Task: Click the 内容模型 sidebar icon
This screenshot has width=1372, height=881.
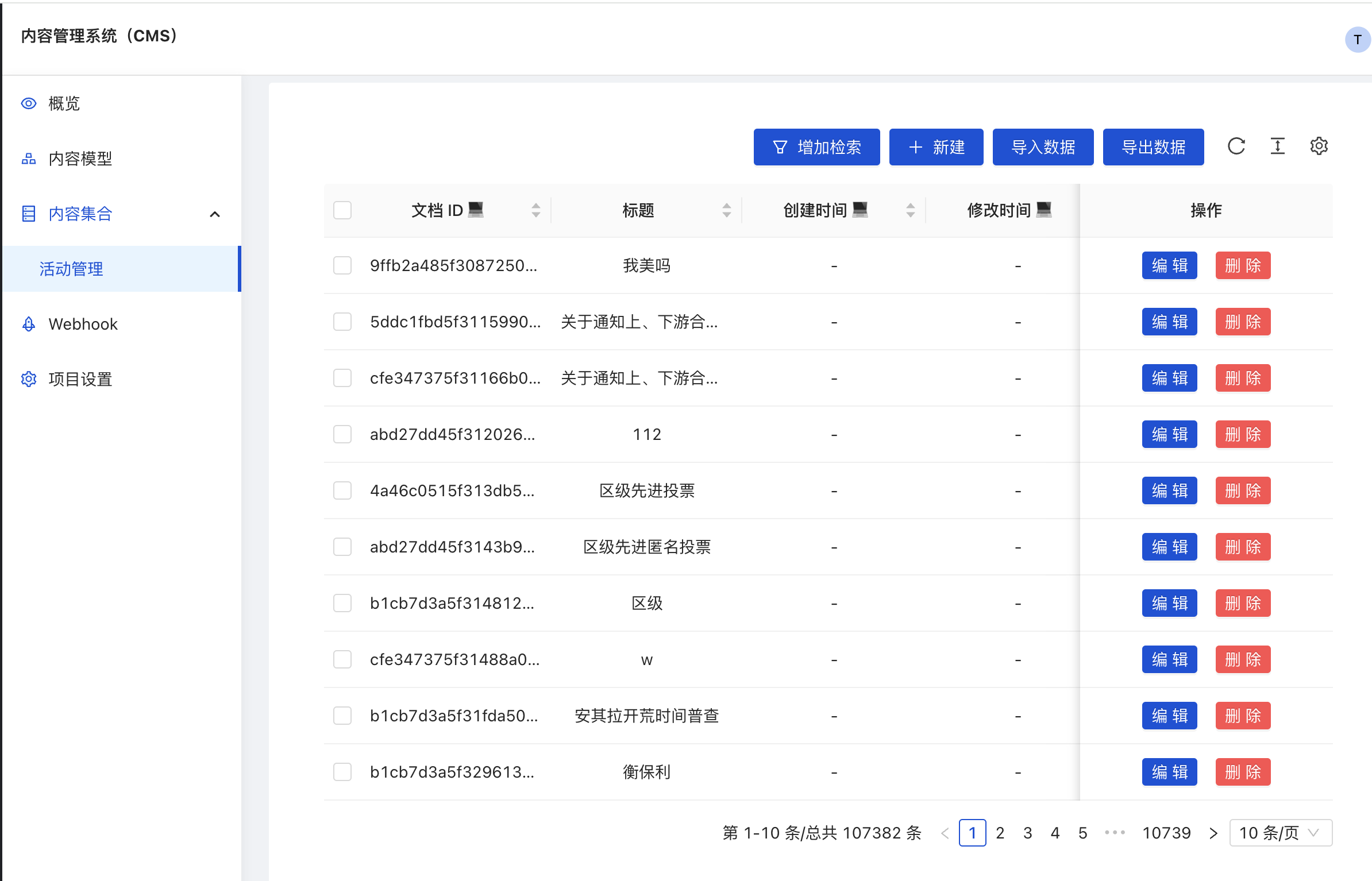Action: click(x=29, y=159)
